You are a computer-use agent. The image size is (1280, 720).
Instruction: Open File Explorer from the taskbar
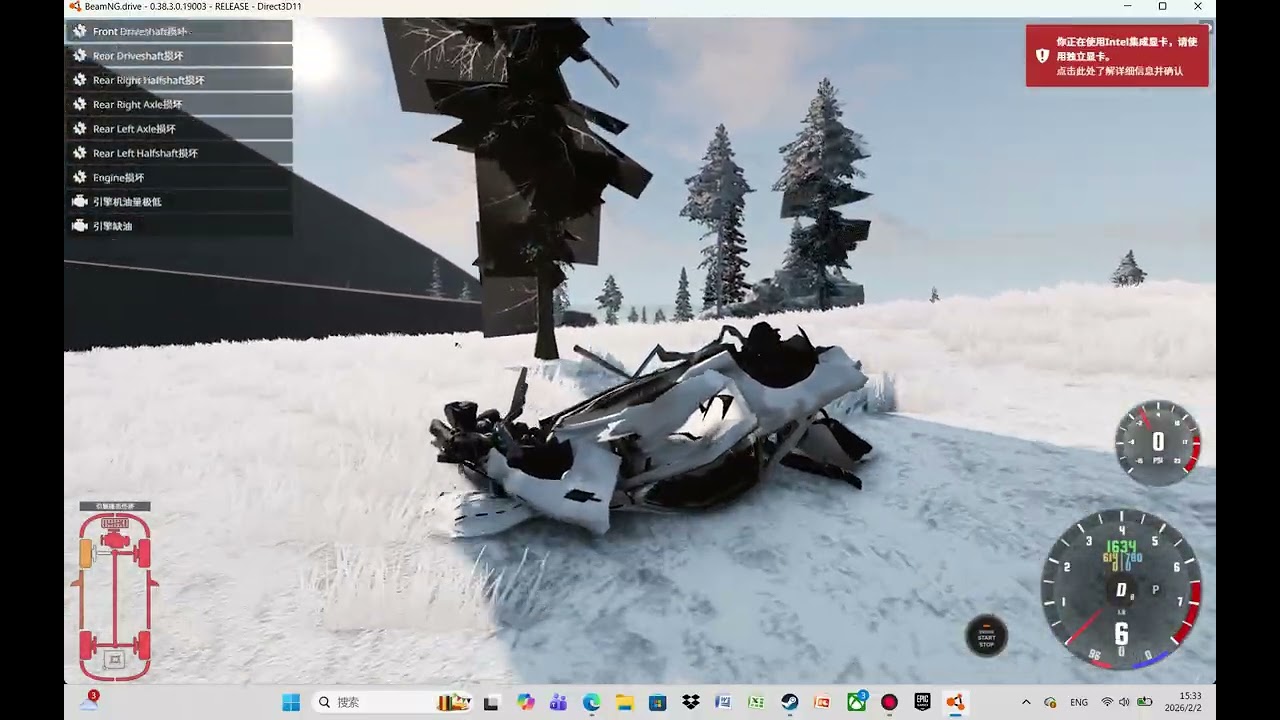coord(624,703)
